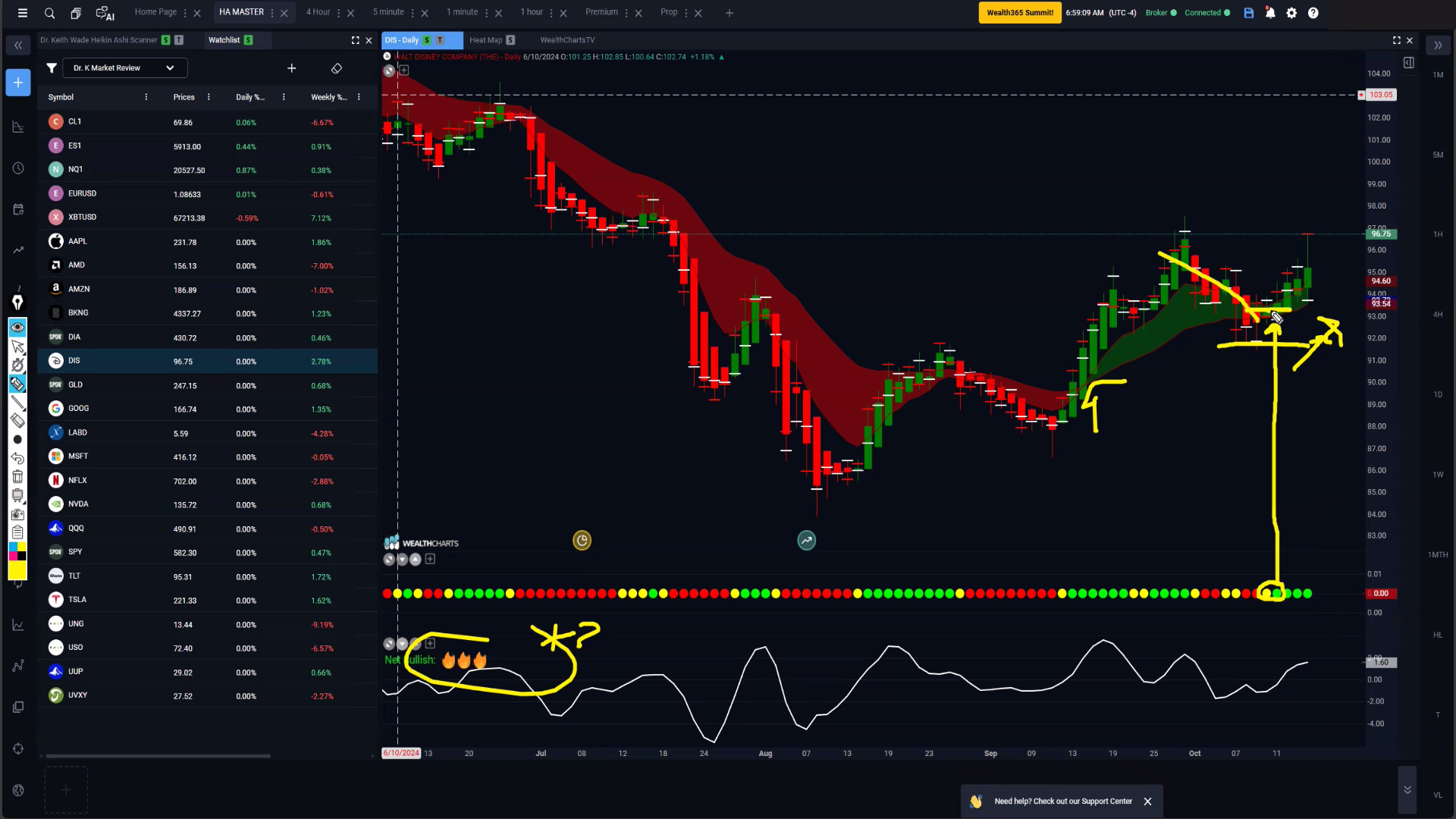Toggle T badge on DIS - Daily tab

click(x=440, y=40)
